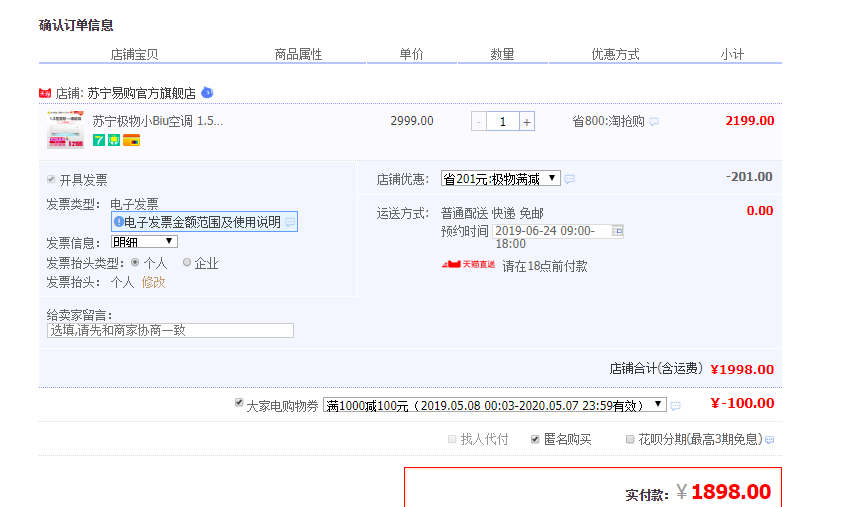The width and height of the screenshot is (842, 507).
Task: Click the 给卖家留言 message input field
Action: [170, 330]
